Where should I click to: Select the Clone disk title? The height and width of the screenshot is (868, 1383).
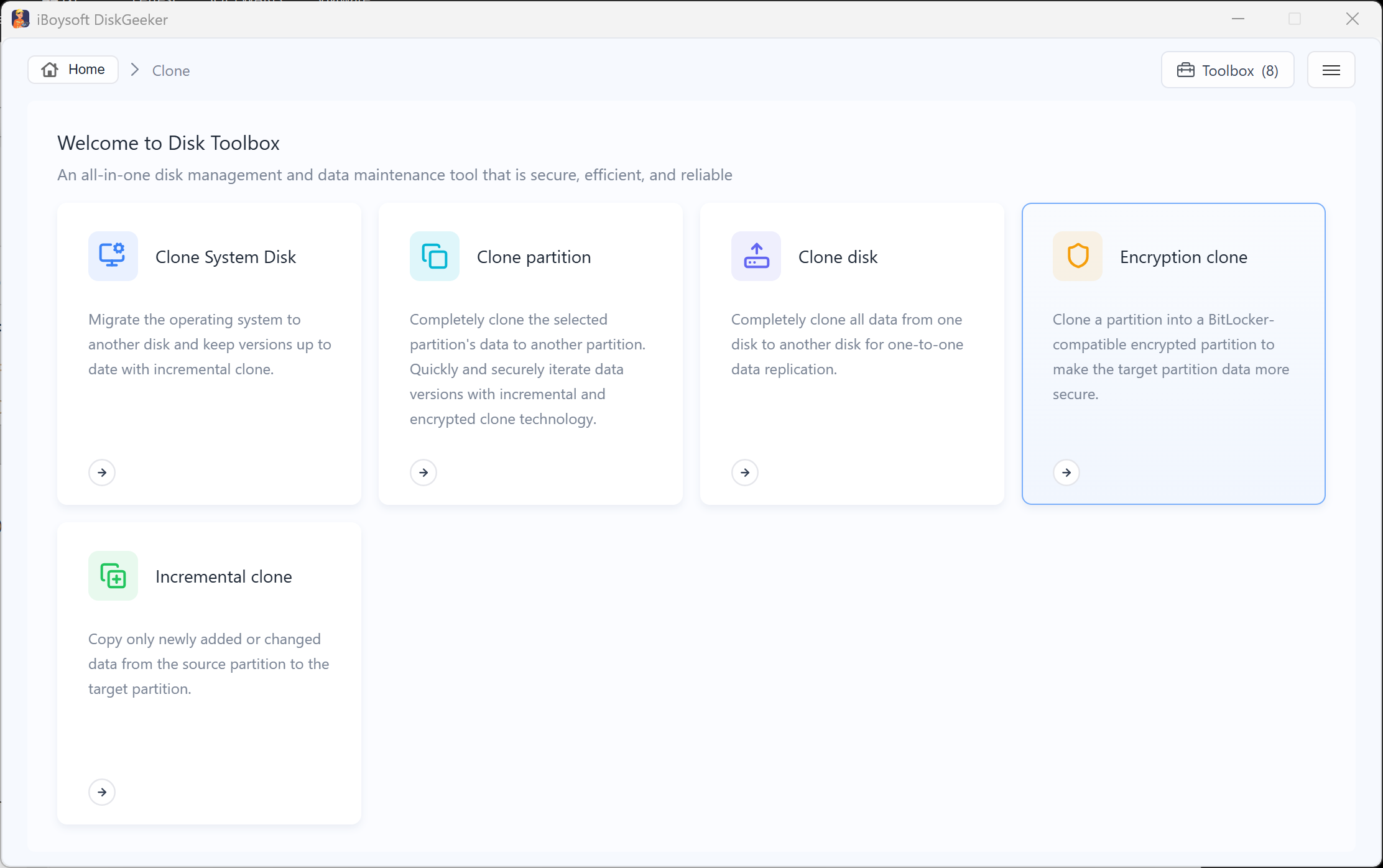click(838, 257)
